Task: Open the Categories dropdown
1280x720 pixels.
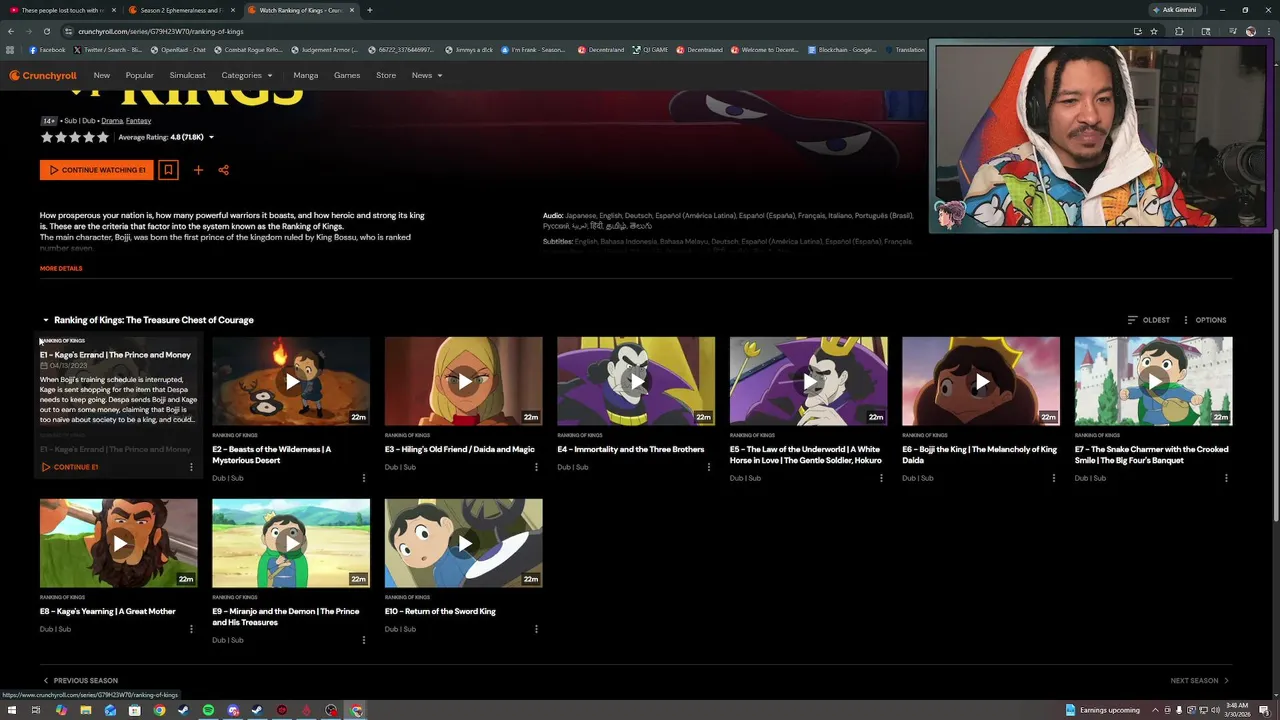Action: tap(247, 75)
